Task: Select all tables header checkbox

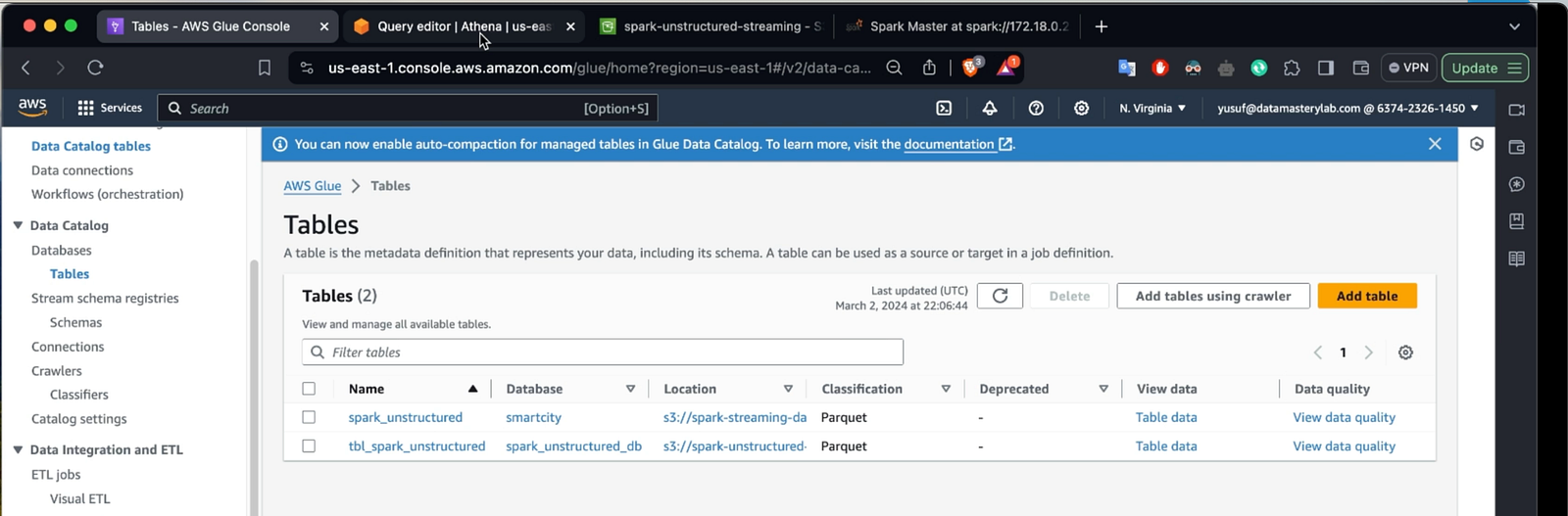Action: coord(309,389)
